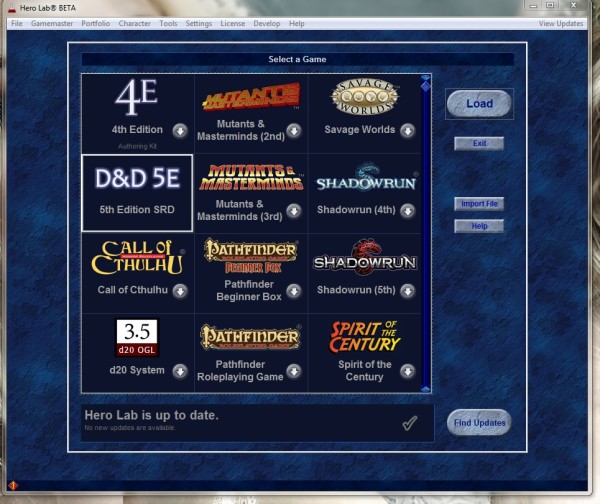Open the Help menu in the menu bar
The image size is (600, 504).
(x=297, y=24)
